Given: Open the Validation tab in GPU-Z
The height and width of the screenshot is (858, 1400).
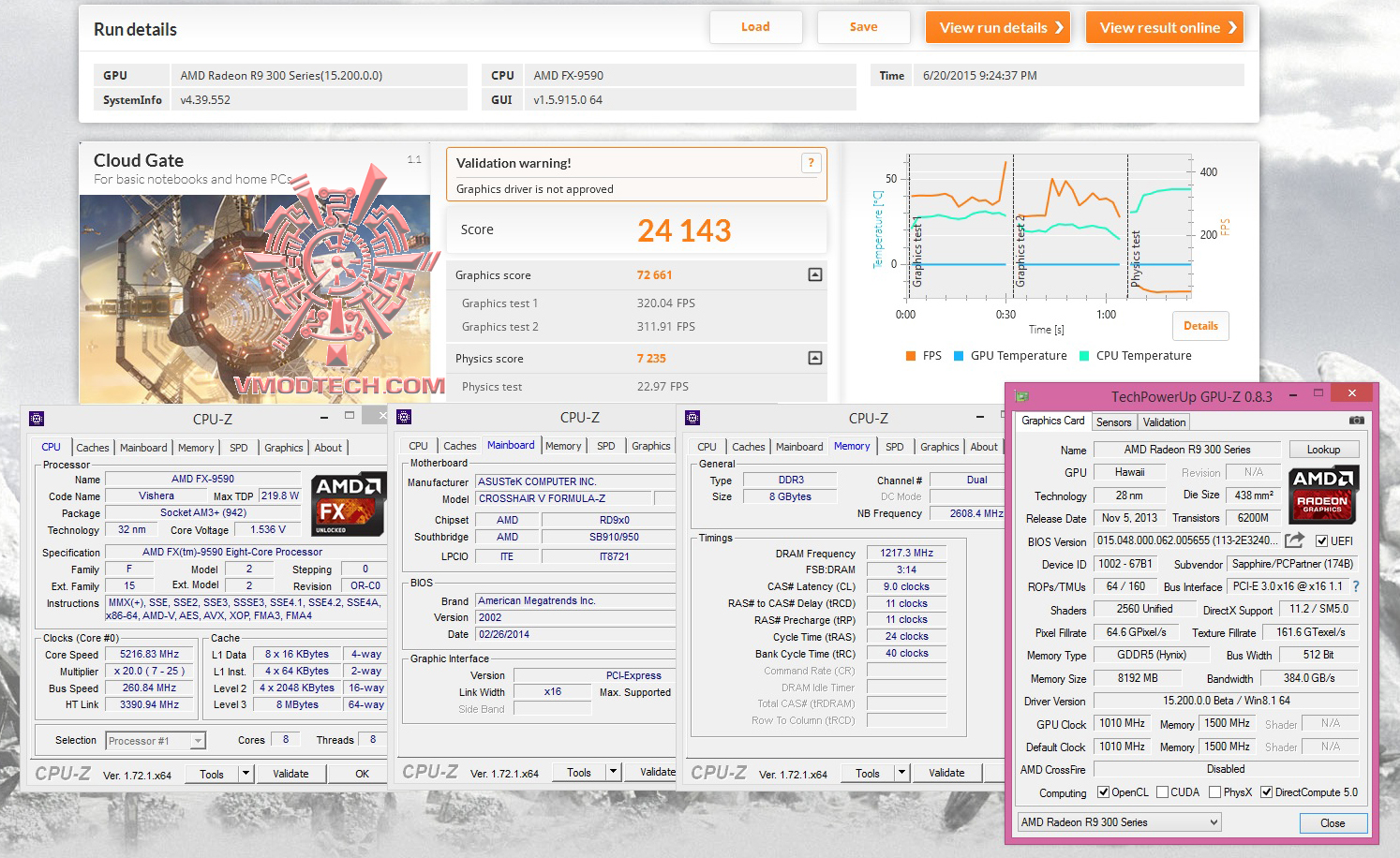Looking at the screenshot, I should coord(1165,422).
